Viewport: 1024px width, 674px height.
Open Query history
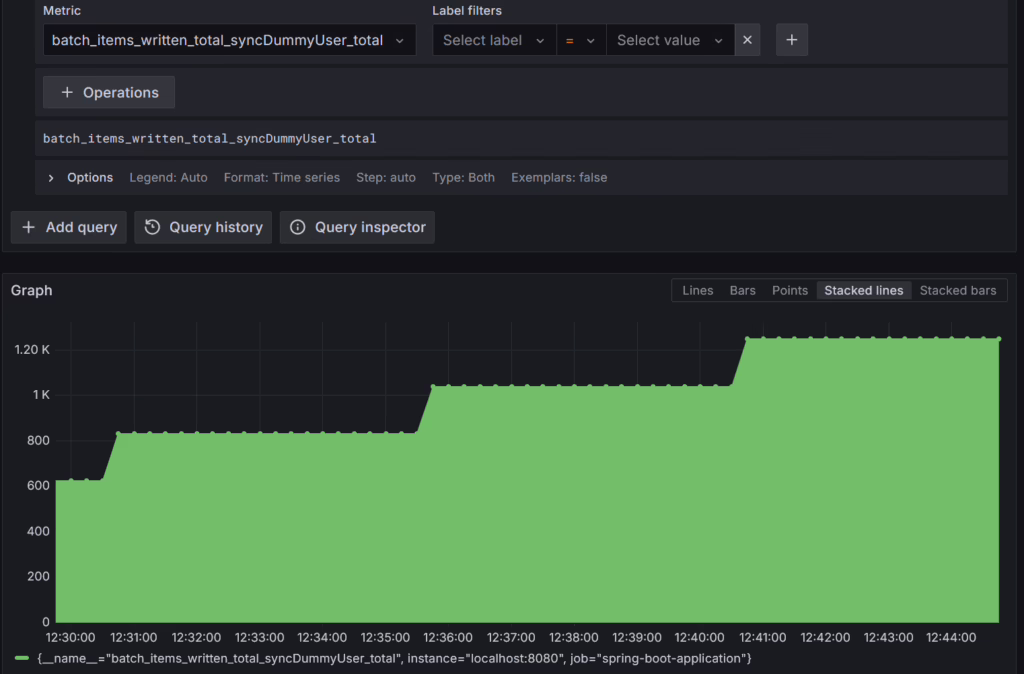203,227
